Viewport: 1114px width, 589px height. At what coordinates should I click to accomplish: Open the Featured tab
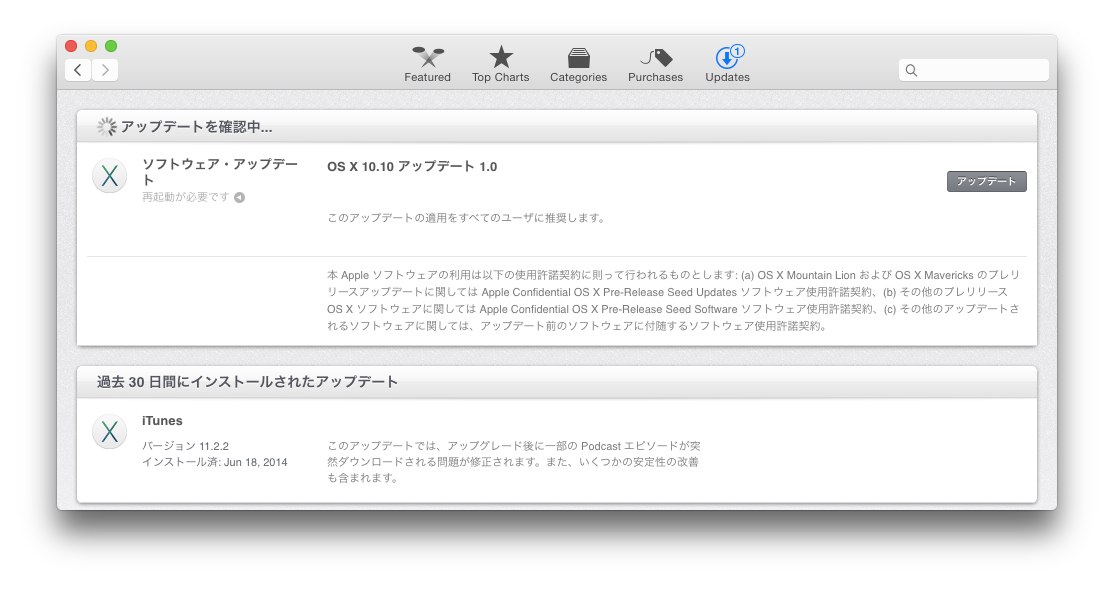tap(427, 65)
